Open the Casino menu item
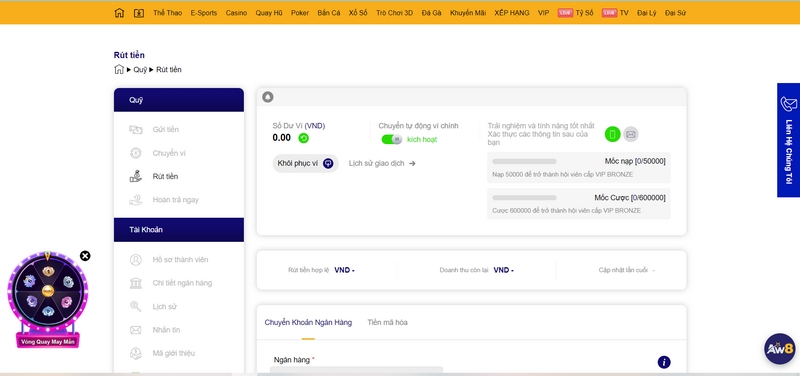The image size is (800, 376). [x=236, y=13]
